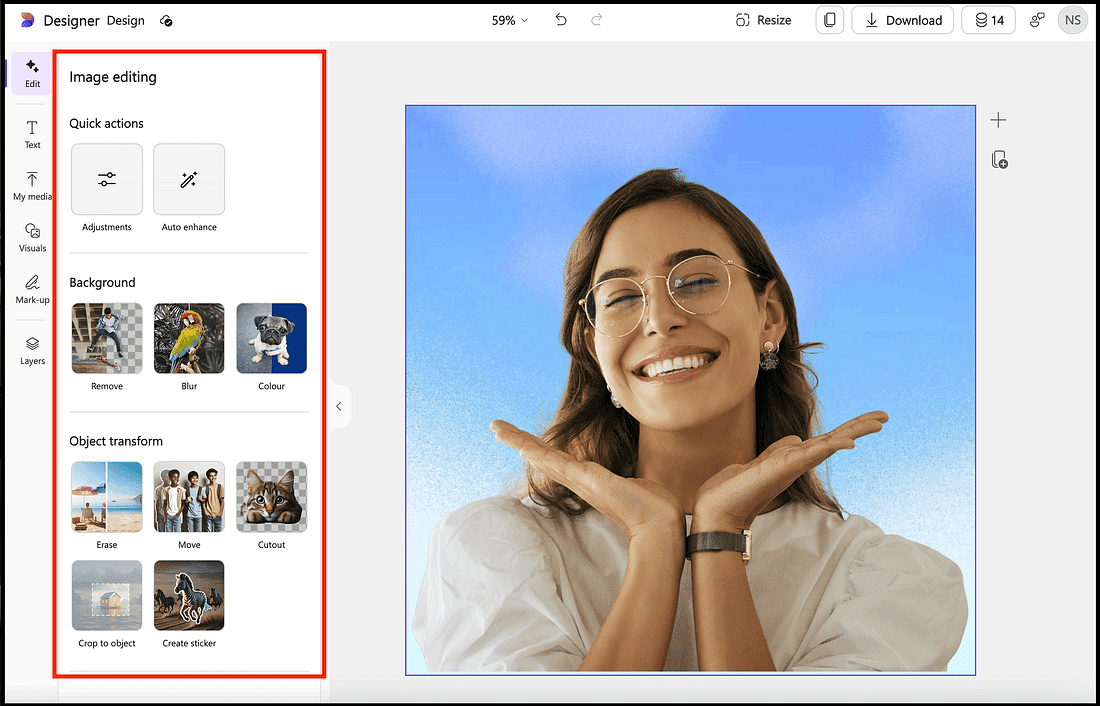The image size is (1100, 706).
Task: Click the Quick actions heading
Action: click(106, 124)
